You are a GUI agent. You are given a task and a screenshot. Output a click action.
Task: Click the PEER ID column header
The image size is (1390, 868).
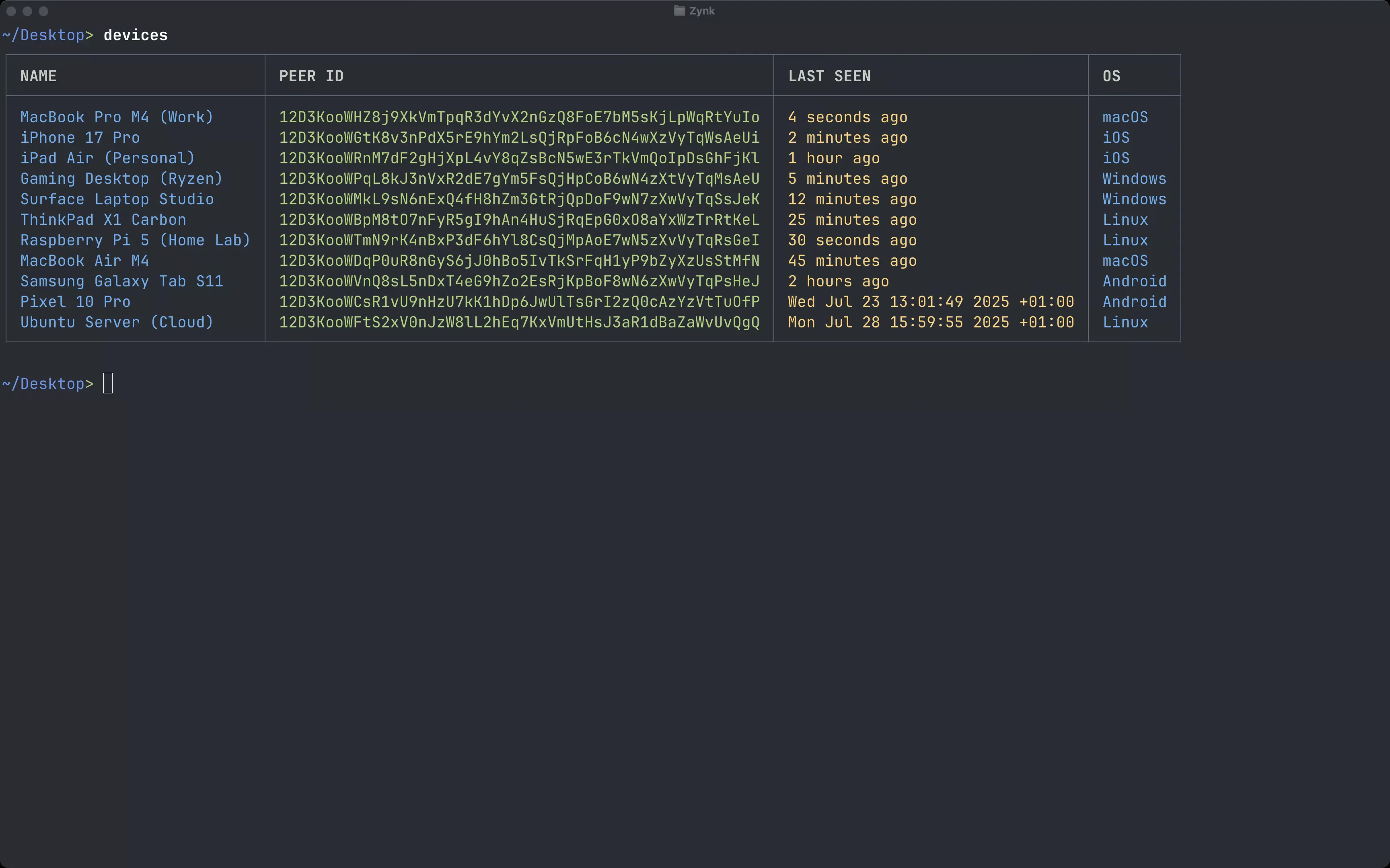coord(311,76)
